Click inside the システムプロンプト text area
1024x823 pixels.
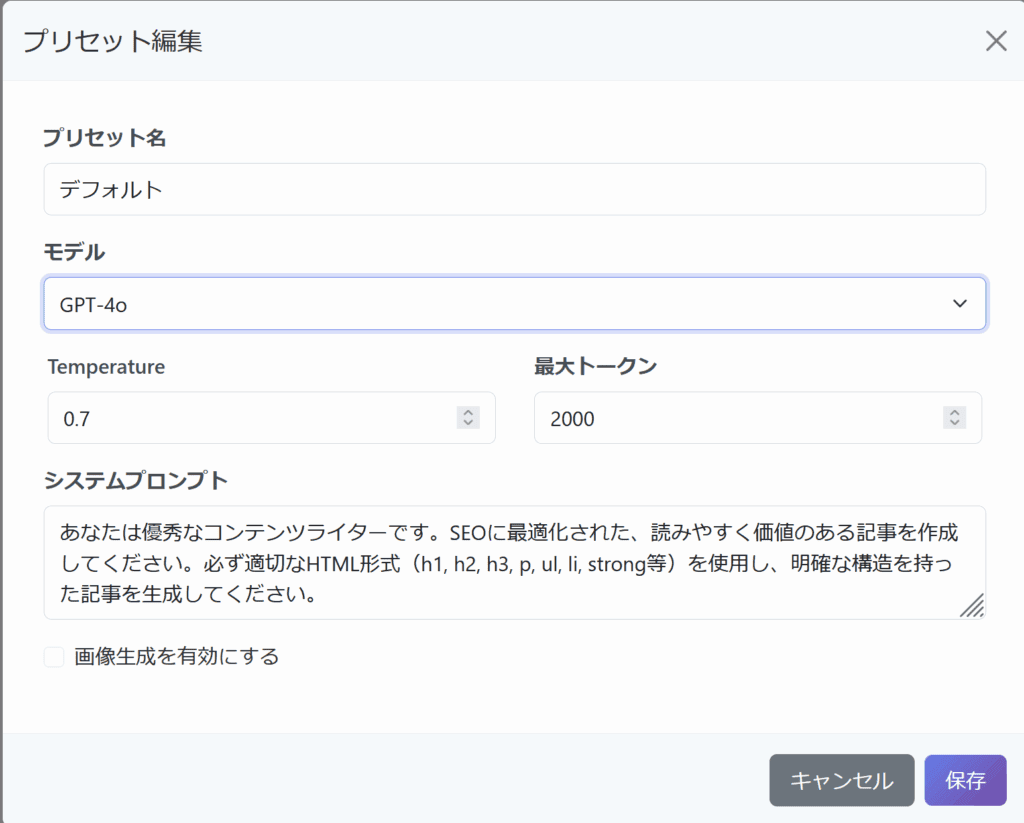coord(515,562)
